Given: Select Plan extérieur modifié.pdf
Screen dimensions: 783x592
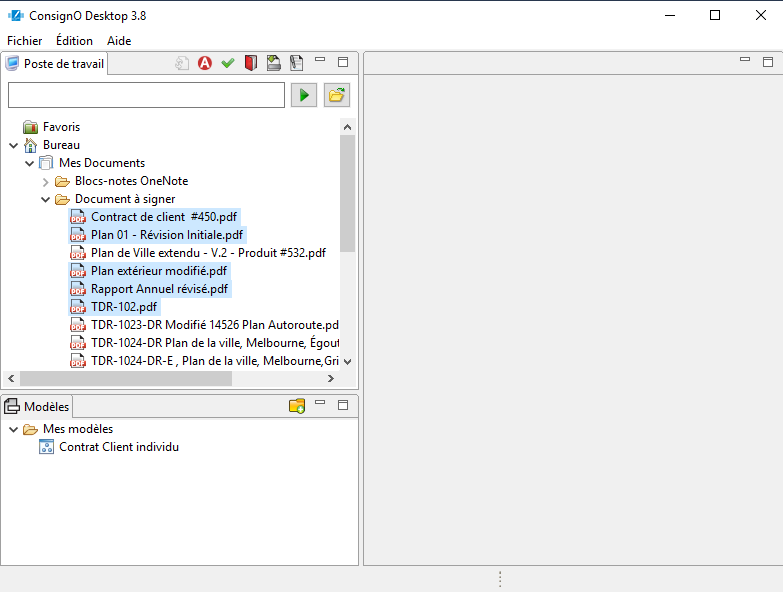Looking at the screenshot, I should (x=159, y=271).
